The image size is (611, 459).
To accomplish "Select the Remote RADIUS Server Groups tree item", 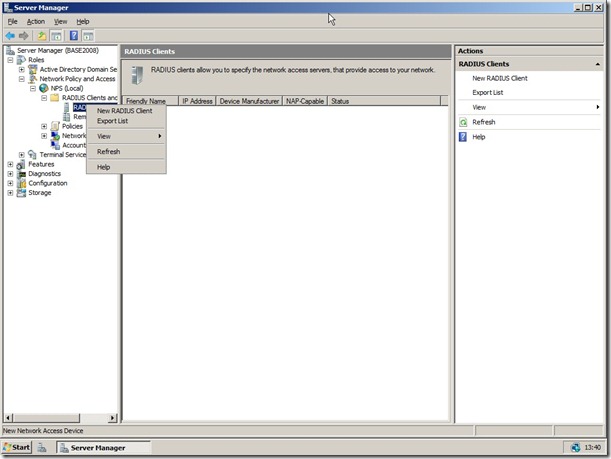I will pyautogui.click(x=79, y=117).
